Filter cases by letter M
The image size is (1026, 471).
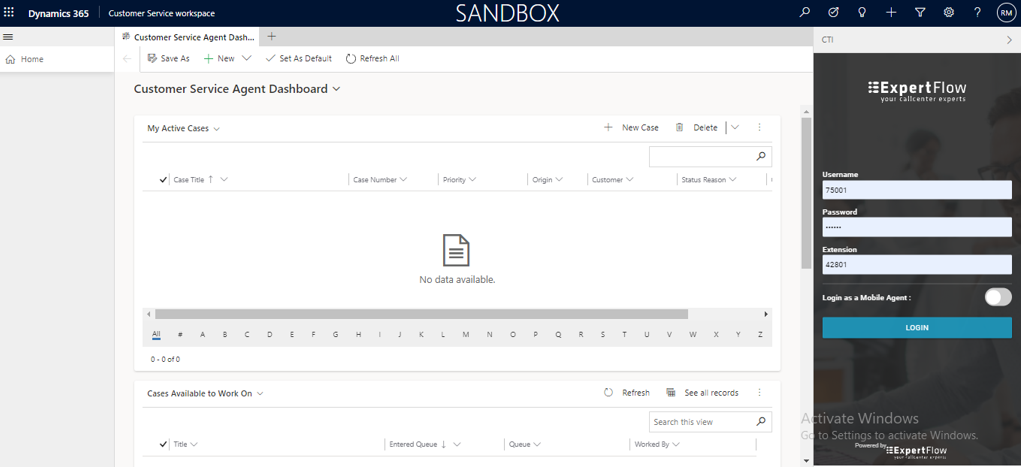(466, 334)
